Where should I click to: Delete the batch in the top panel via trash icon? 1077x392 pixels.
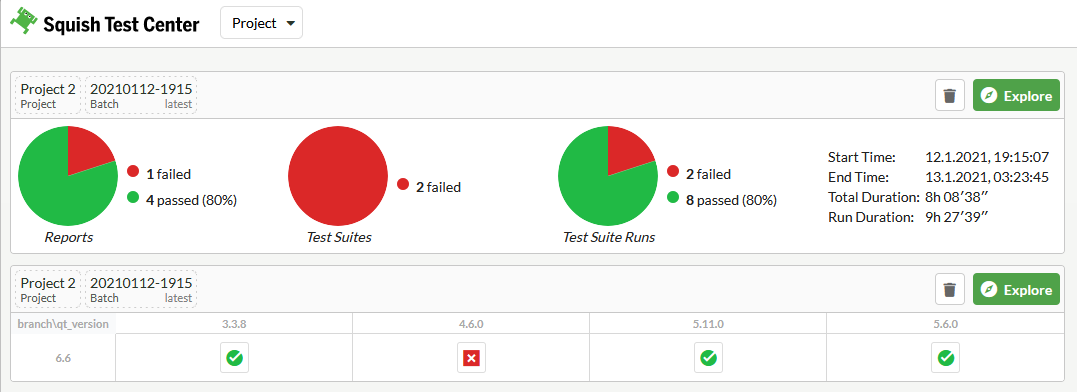click(x=950, y=95)
